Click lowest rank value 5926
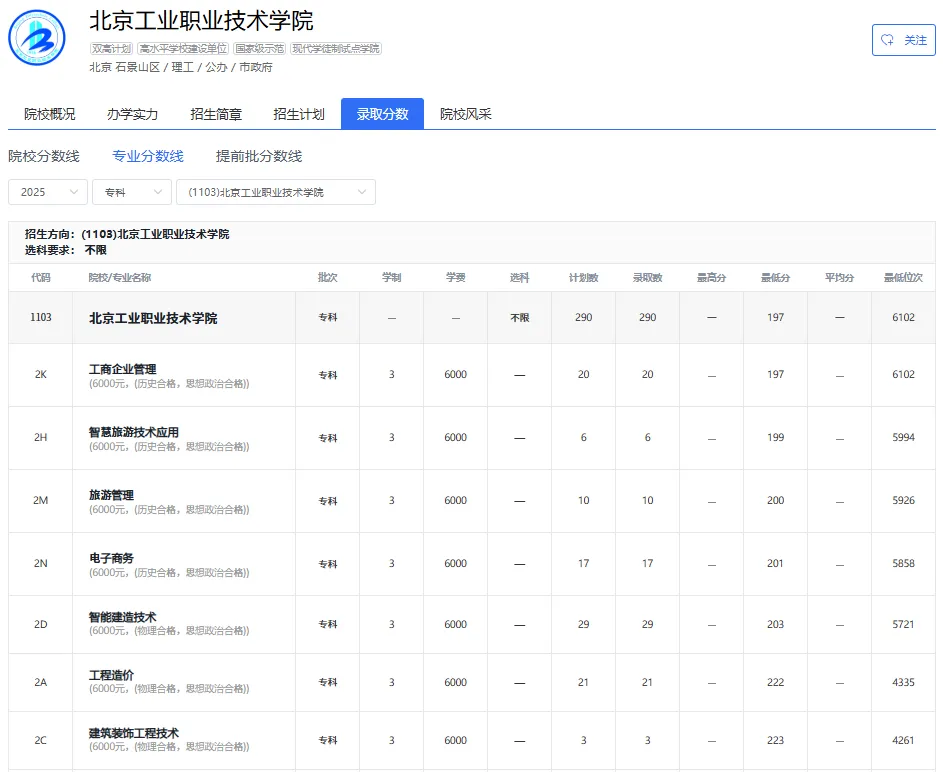 (x=903, y=501)
